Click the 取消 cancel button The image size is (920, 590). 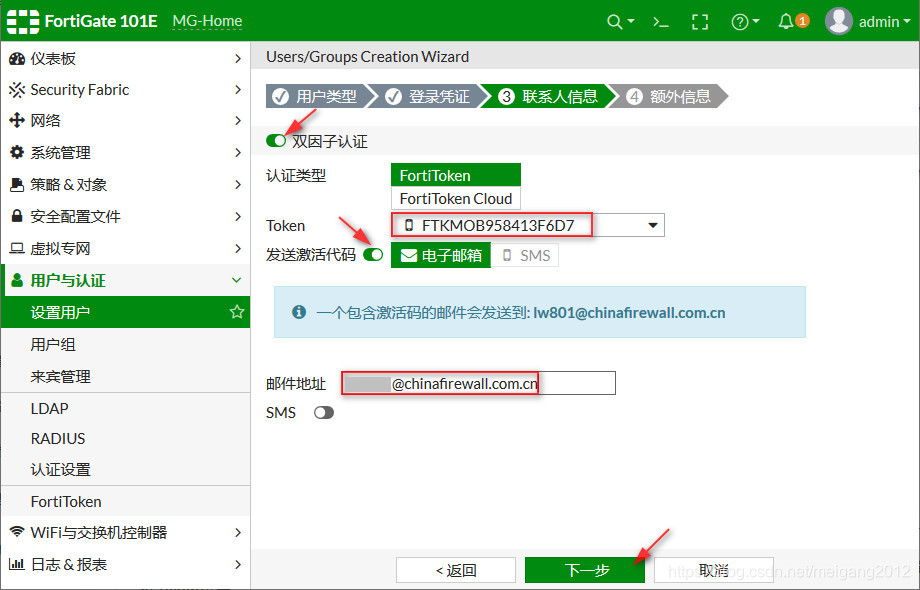[713, 570]
